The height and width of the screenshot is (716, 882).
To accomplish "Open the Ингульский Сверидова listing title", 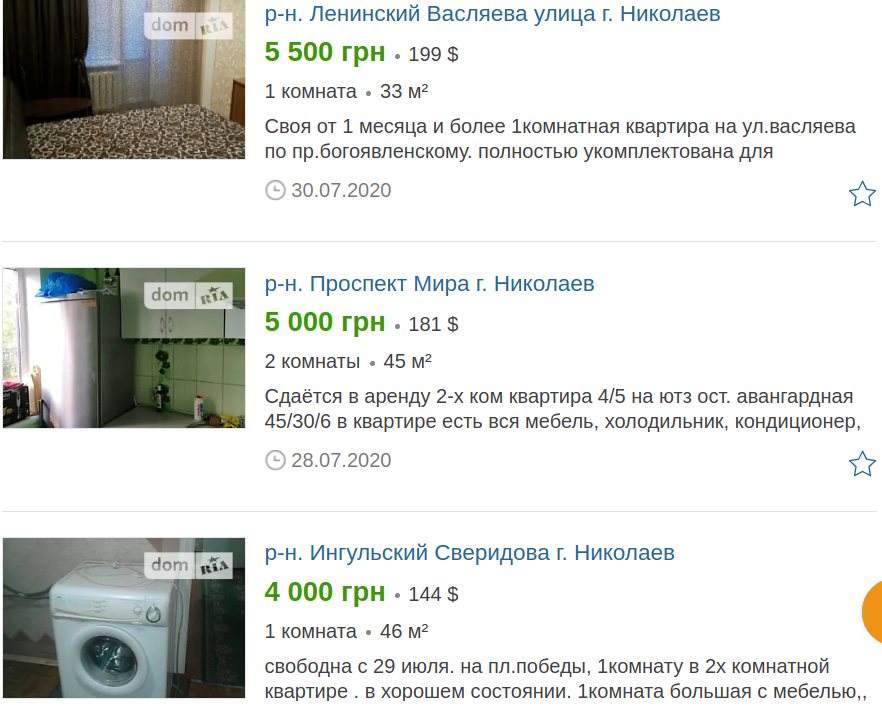I will (x=469, y=553).
